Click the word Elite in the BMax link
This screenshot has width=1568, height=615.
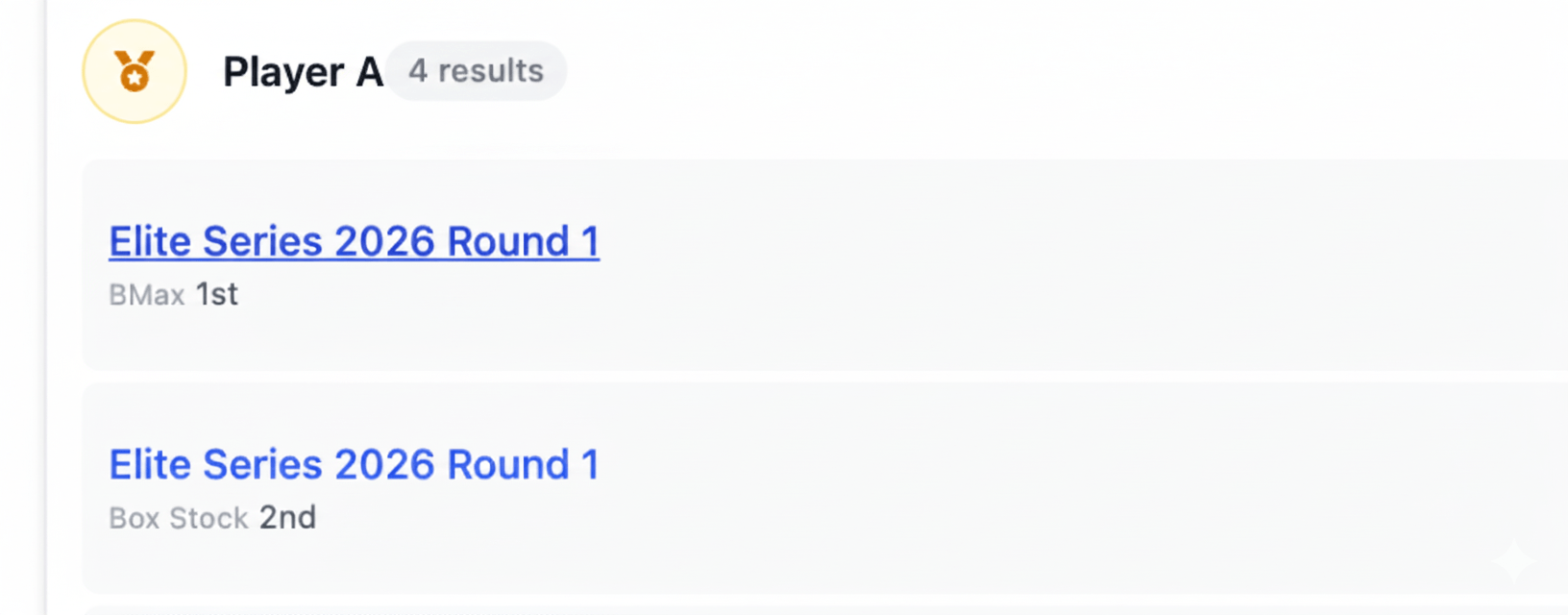click(x=150, y=241)
